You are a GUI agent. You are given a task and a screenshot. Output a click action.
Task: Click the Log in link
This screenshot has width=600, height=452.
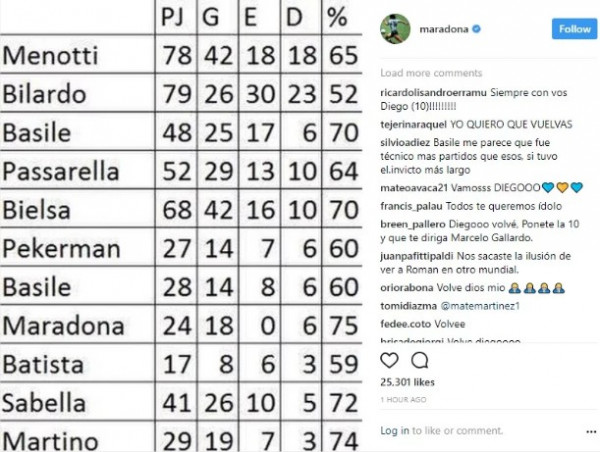click(x=395, y=430)
